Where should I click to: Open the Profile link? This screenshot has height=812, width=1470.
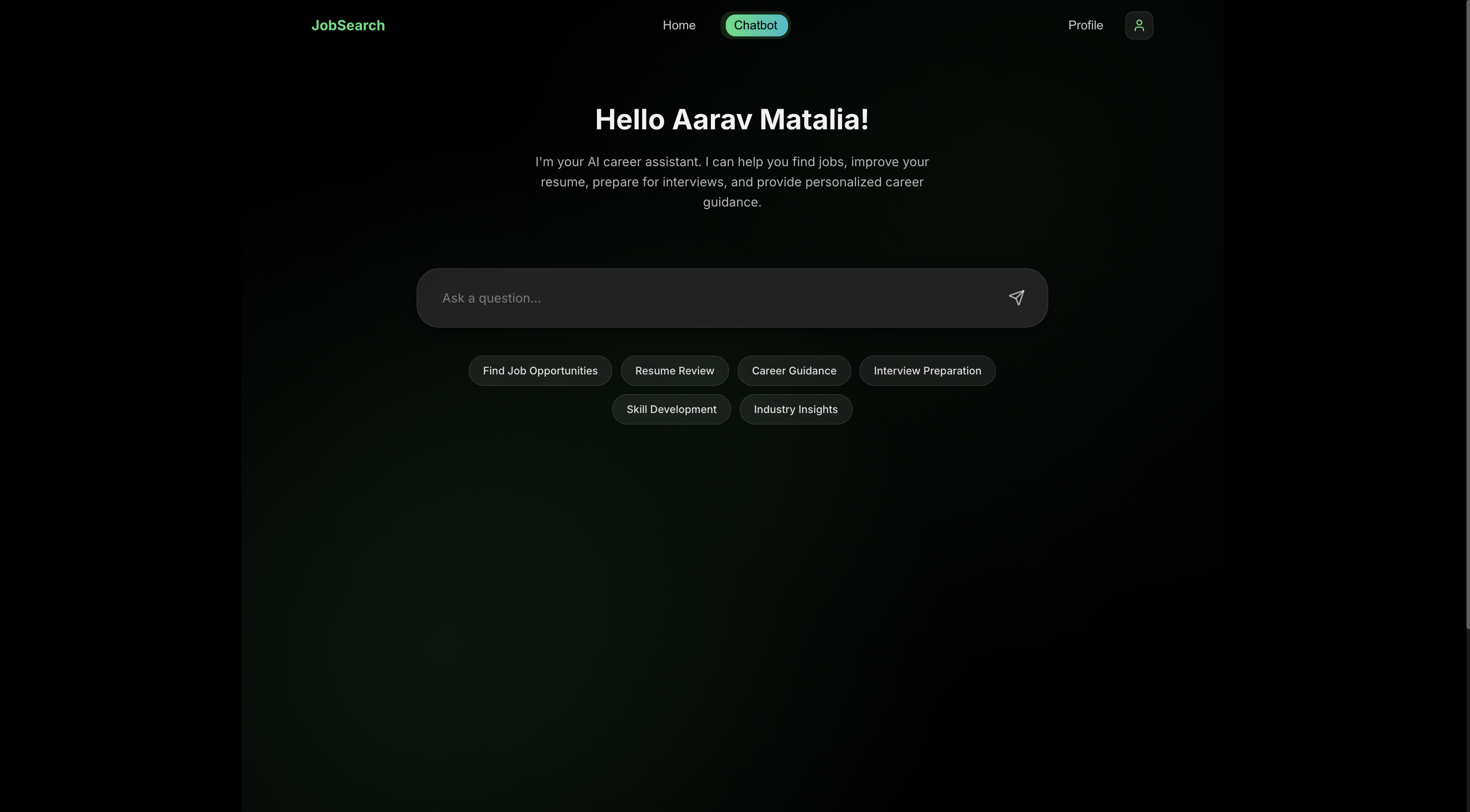[x=1085, y=25]
